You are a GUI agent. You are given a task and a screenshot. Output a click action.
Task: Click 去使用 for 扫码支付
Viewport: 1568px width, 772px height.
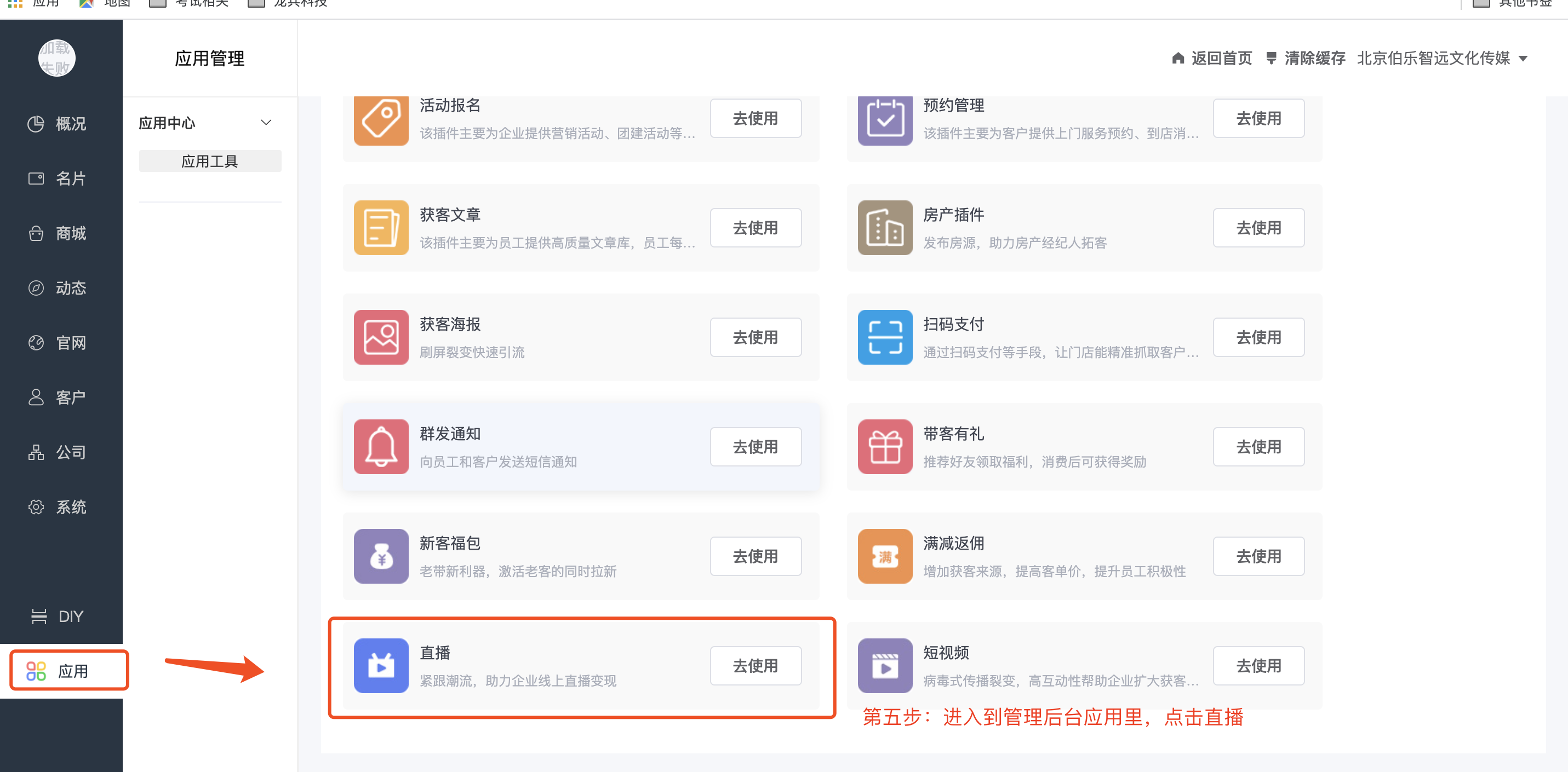pos(1259,337)
